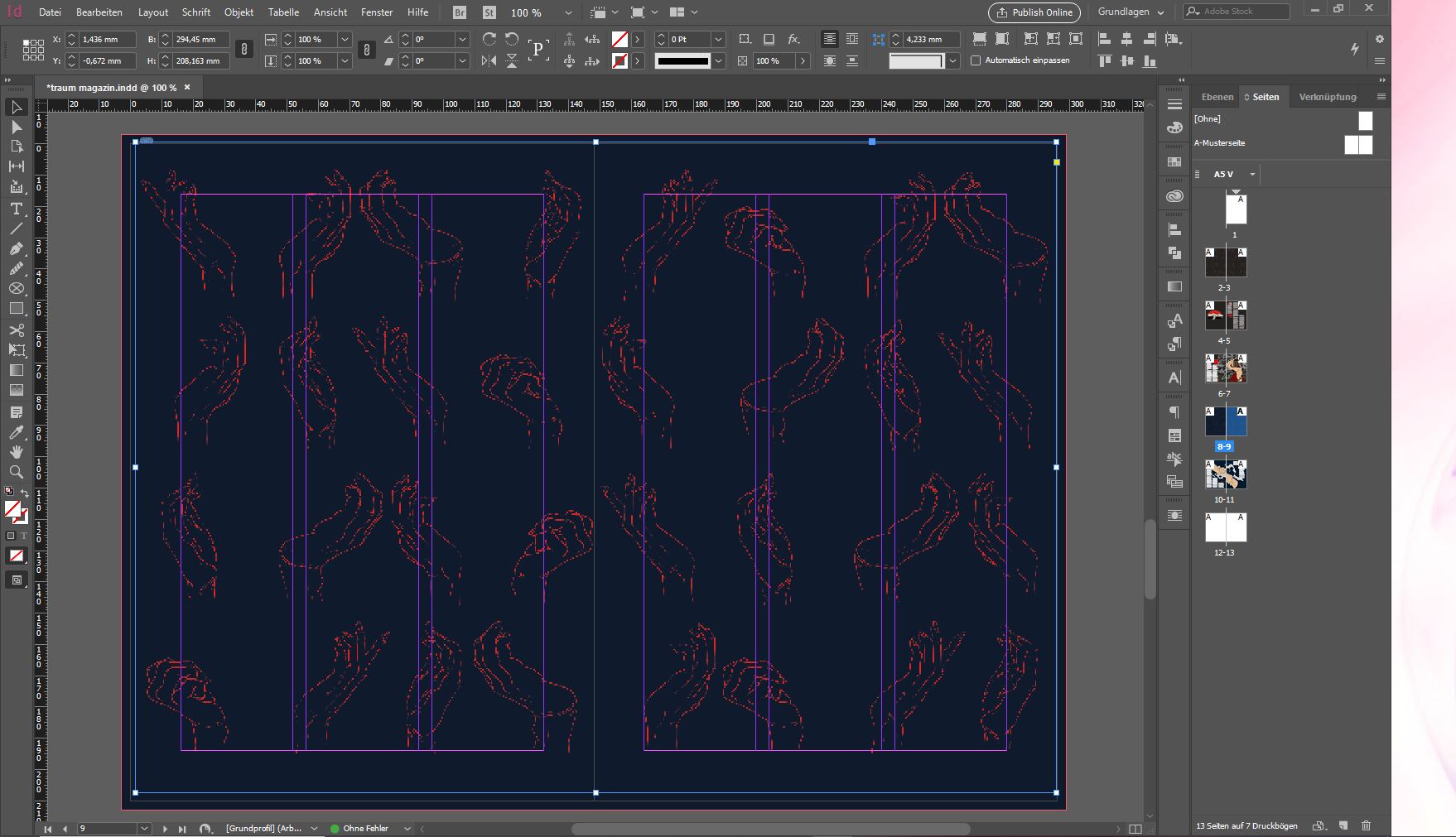The width and height of the screenshot is (1456, 837).
Task: Toggle constrain scale percentages link
Action: 366,50
